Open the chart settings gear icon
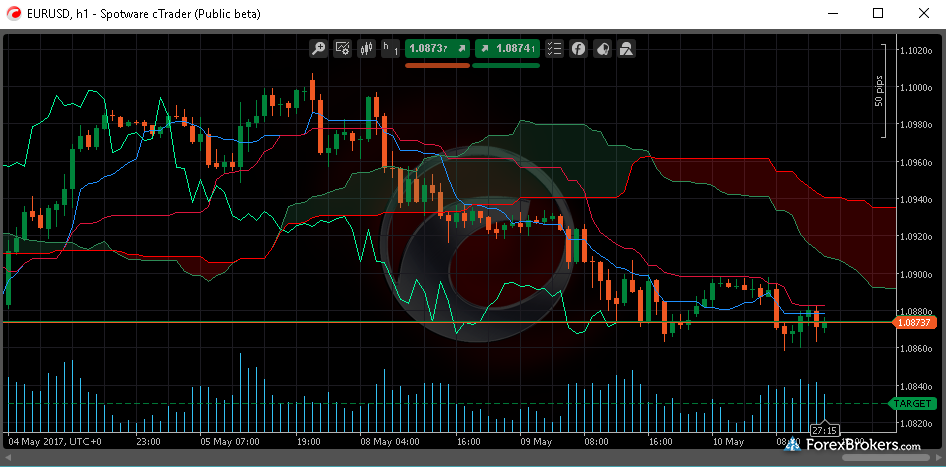The height and width of the screenshot is (467, 946). click(x=342, y=48)
